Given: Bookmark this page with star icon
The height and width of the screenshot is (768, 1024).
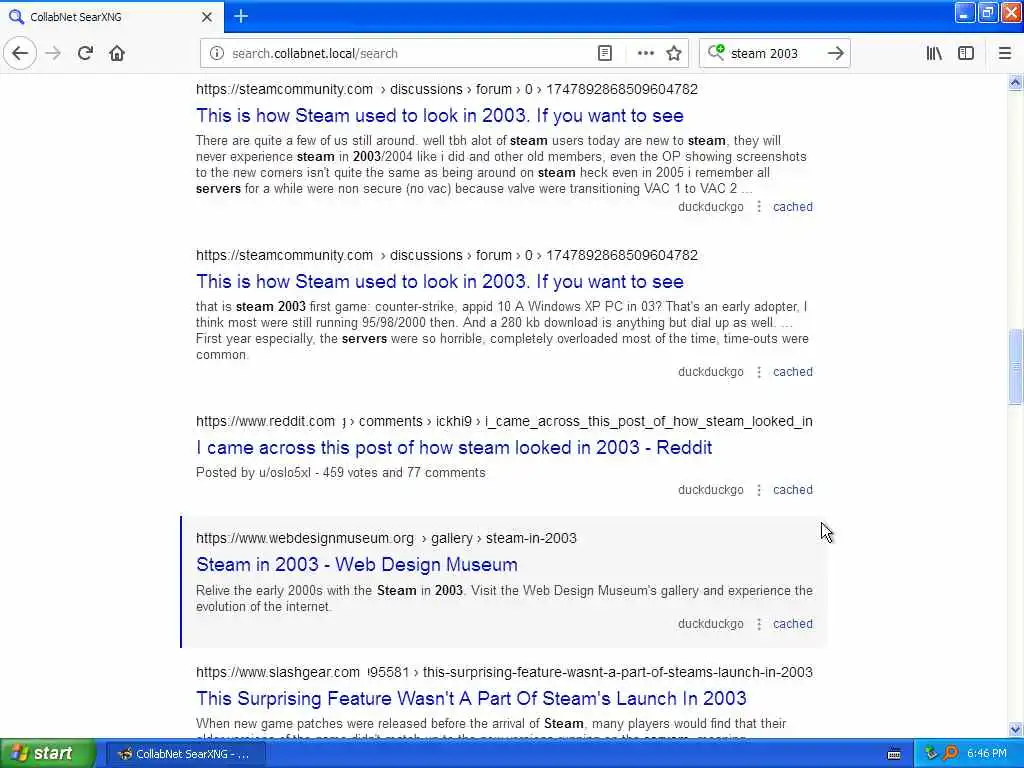Looking at the screenshot, I should pos(674,54).
